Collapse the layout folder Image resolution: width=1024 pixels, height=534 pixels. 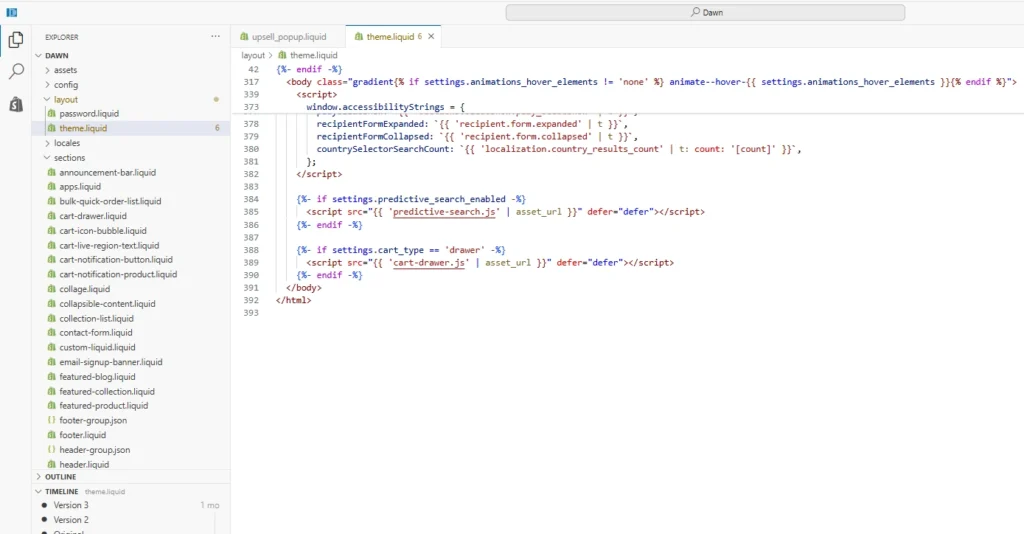pos(65,99)
